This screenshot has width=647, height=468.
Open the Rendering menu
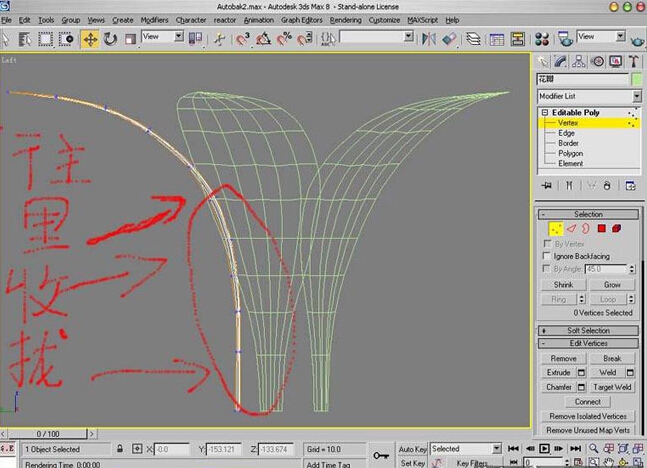tap(345, 20)
